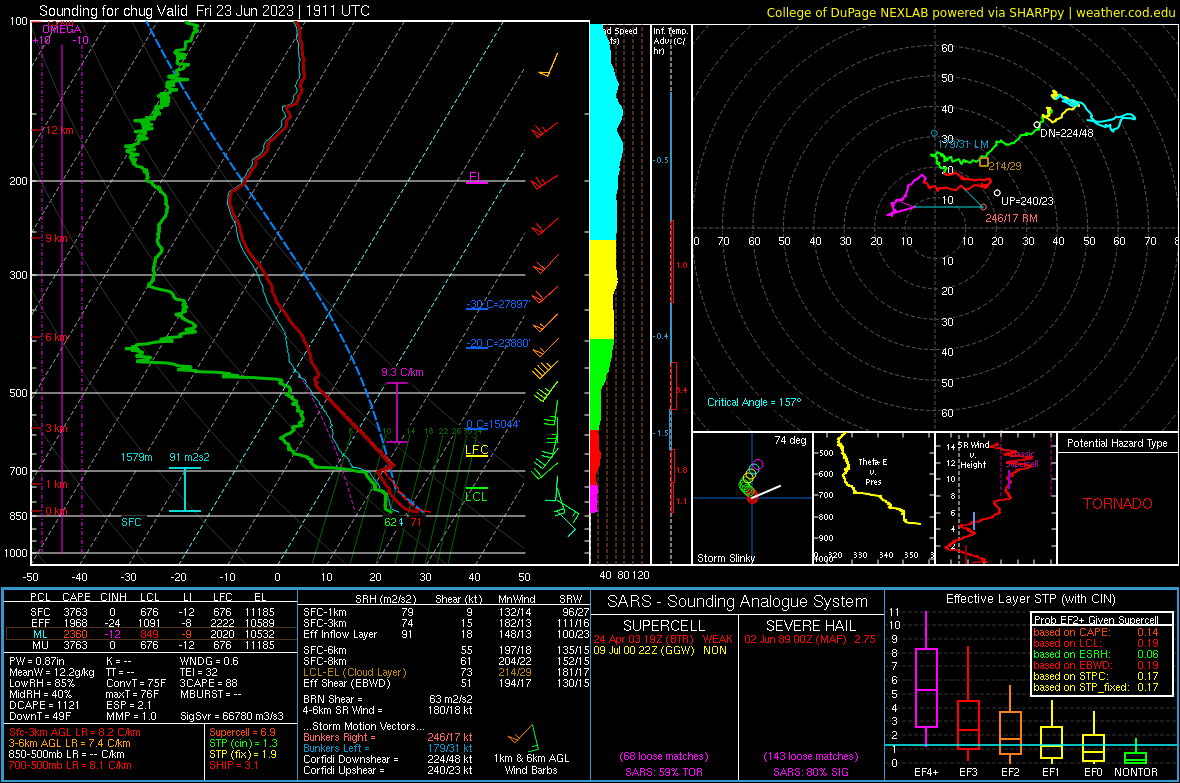Click the UP=240/23 hodograph label
Image resolution: width=1180 pixels, height=783 pixels.
coord(1027,201)
